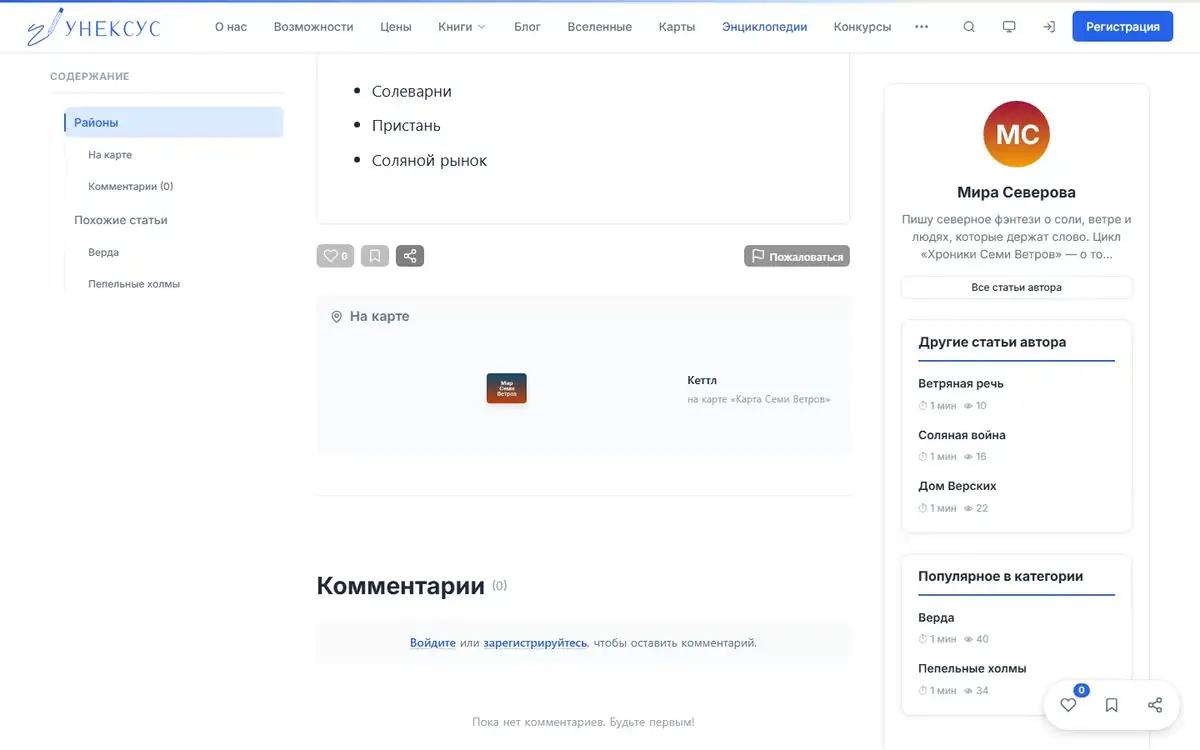Image resolution: width=1200 pixels, height=750 pixels.
Task: Open the О нас menu item
Action: (231, 27)
